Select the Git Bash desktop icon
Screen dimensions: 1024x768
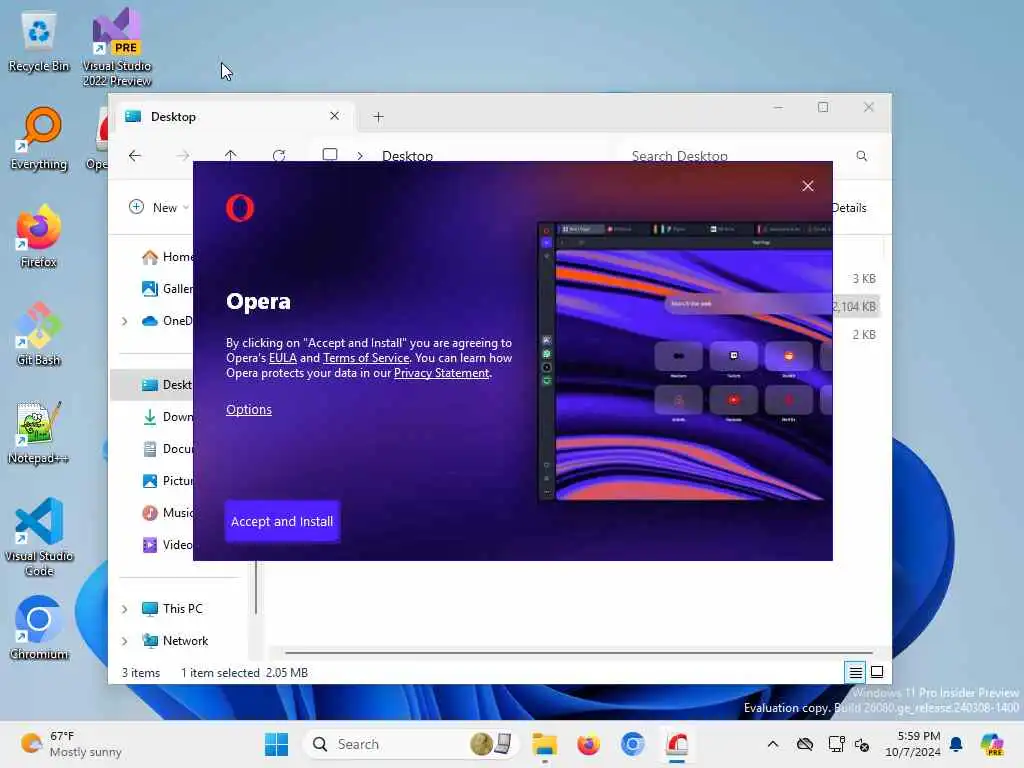(39, 334)
